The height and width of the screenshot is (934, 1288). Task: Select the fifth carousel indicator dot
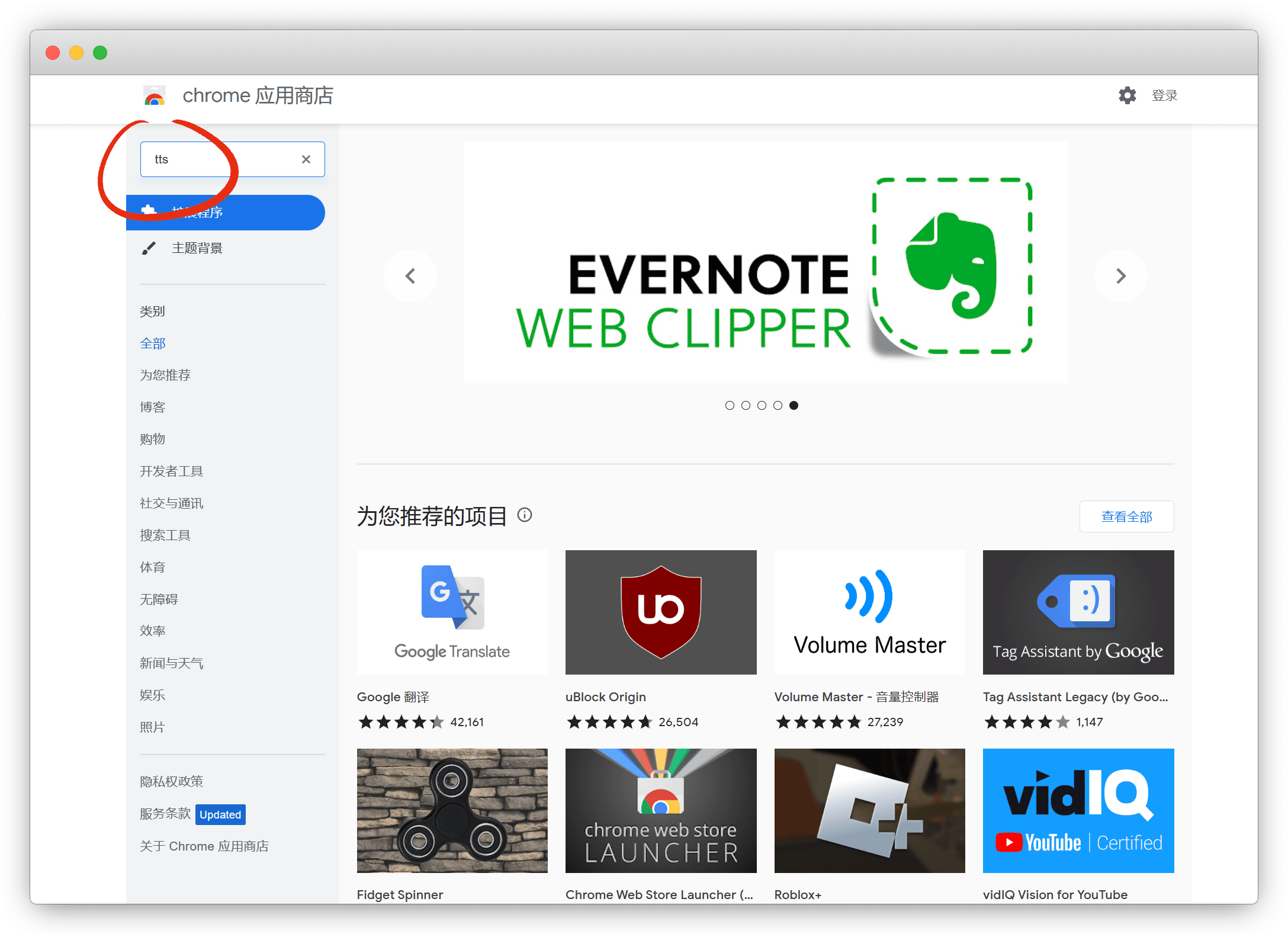point(794,406)
